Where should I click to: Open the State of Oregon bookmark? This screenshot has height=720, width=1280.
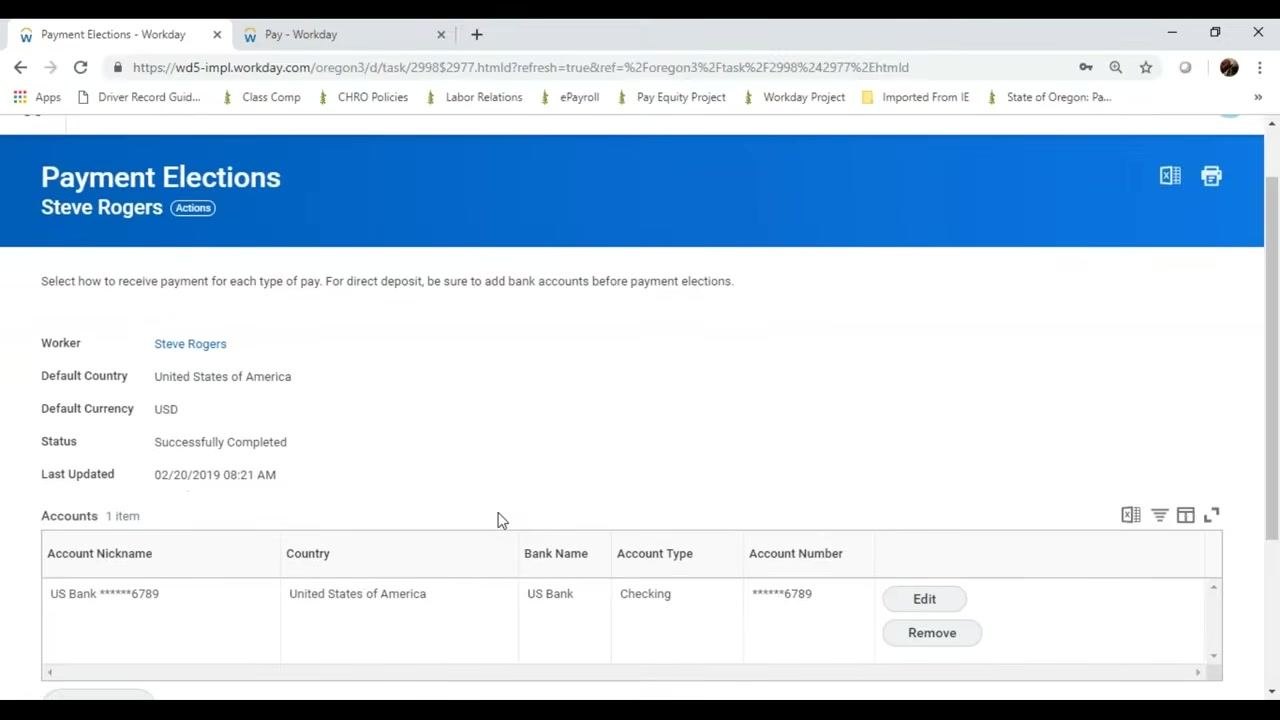point(1049,97)
